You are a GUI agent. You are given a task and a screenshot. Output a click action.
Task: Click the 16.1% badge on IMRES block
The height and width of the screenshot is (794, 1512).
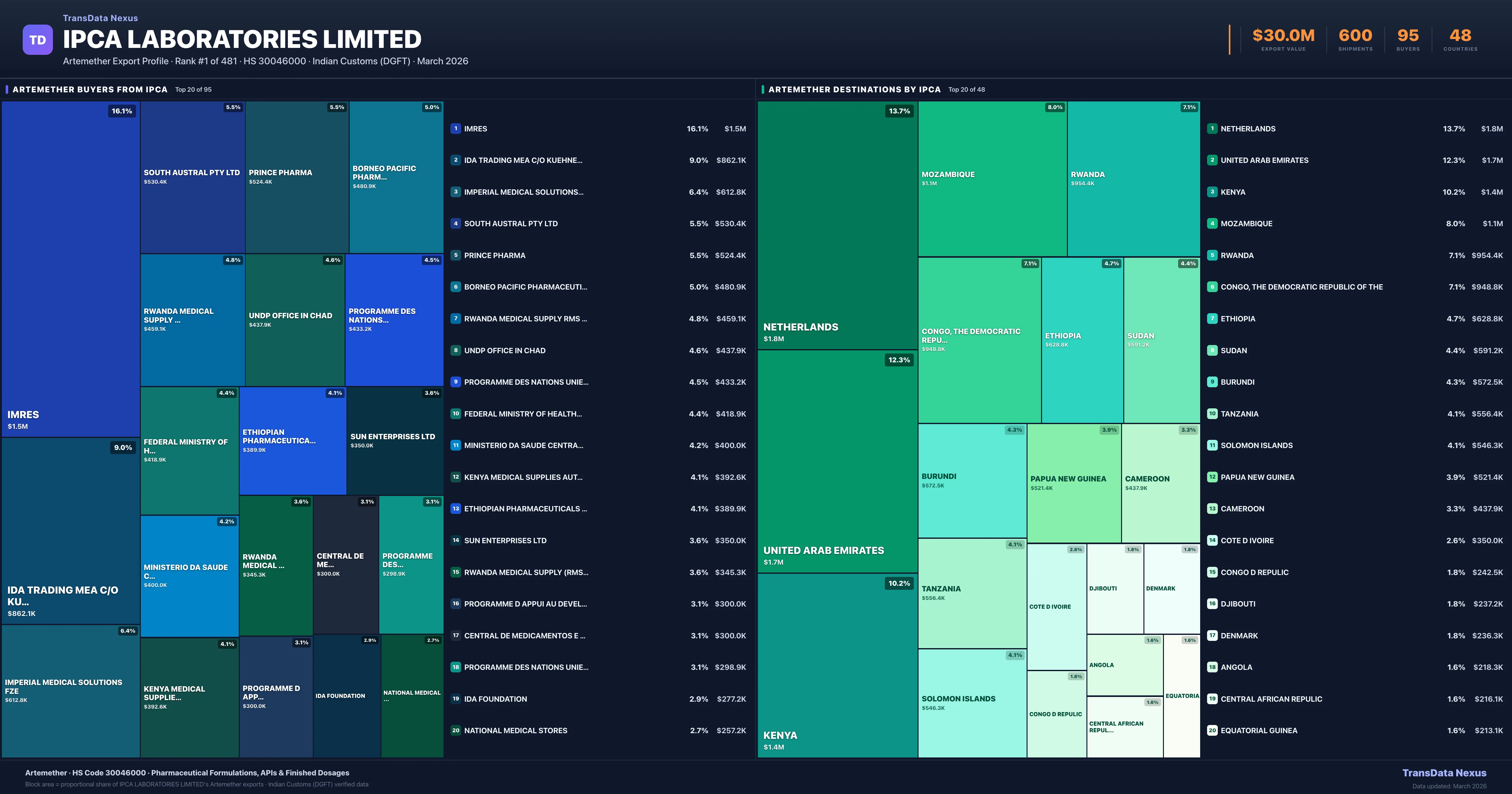(x=122, y=111)
